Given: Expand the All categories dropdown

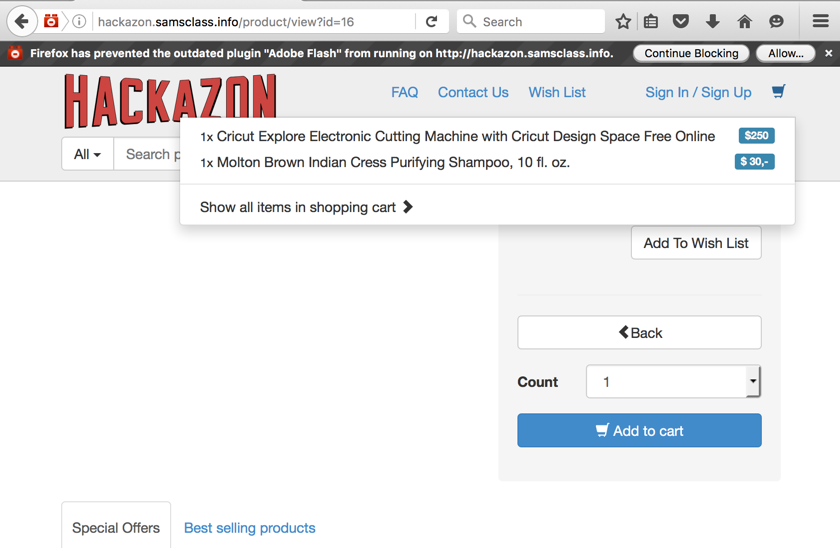Looking at the screenshot, I should [87, 154].
